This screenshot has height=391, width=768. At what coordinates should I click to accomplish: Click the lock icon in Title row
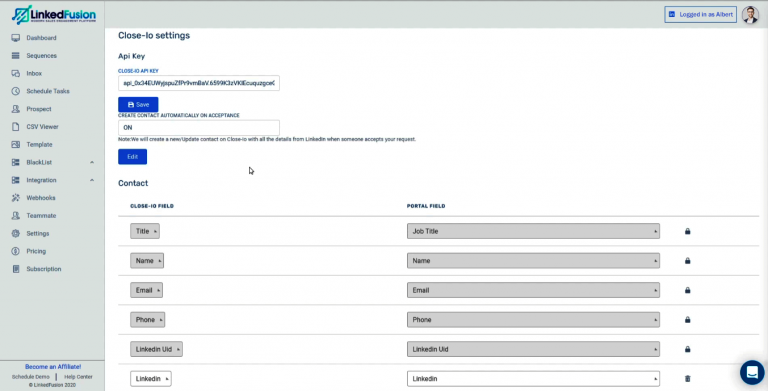(687, 231)
